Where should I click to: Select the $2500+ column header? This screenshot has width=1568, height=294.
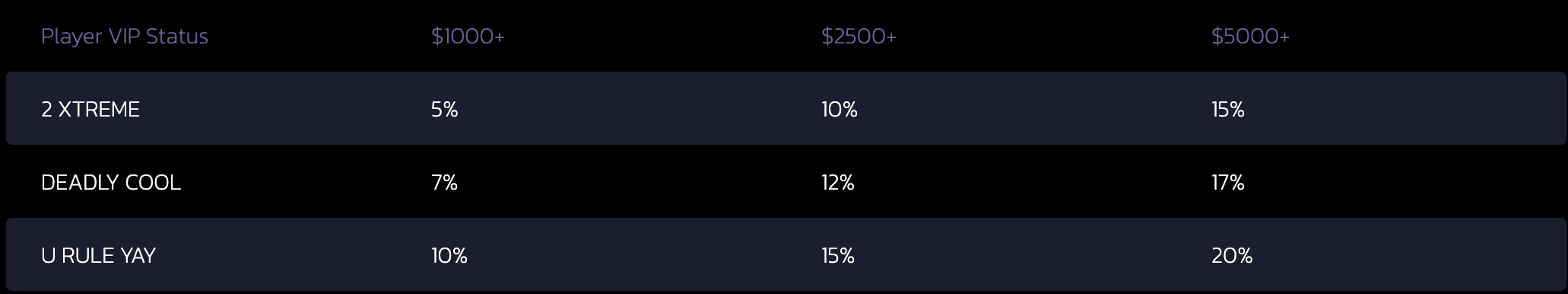click(x=859, y=37)
